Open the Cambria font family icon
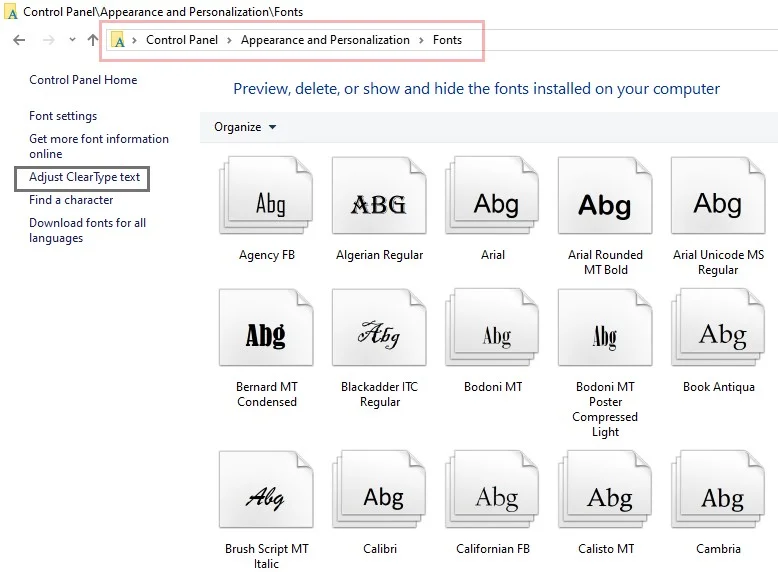This screenshot has height=572, width=778. tap(718, 489)
